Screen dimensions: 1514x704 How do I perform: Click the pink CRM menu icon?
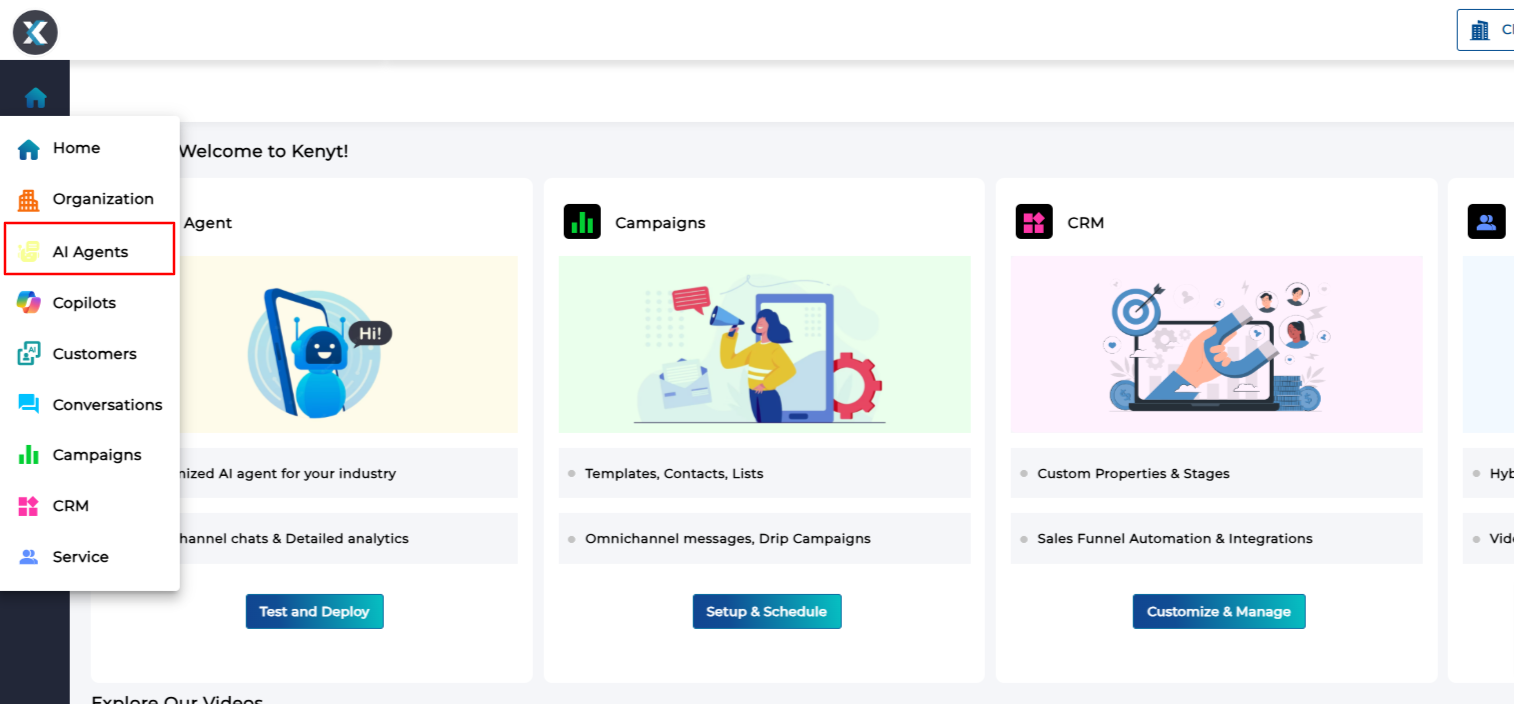click(29, 506)
